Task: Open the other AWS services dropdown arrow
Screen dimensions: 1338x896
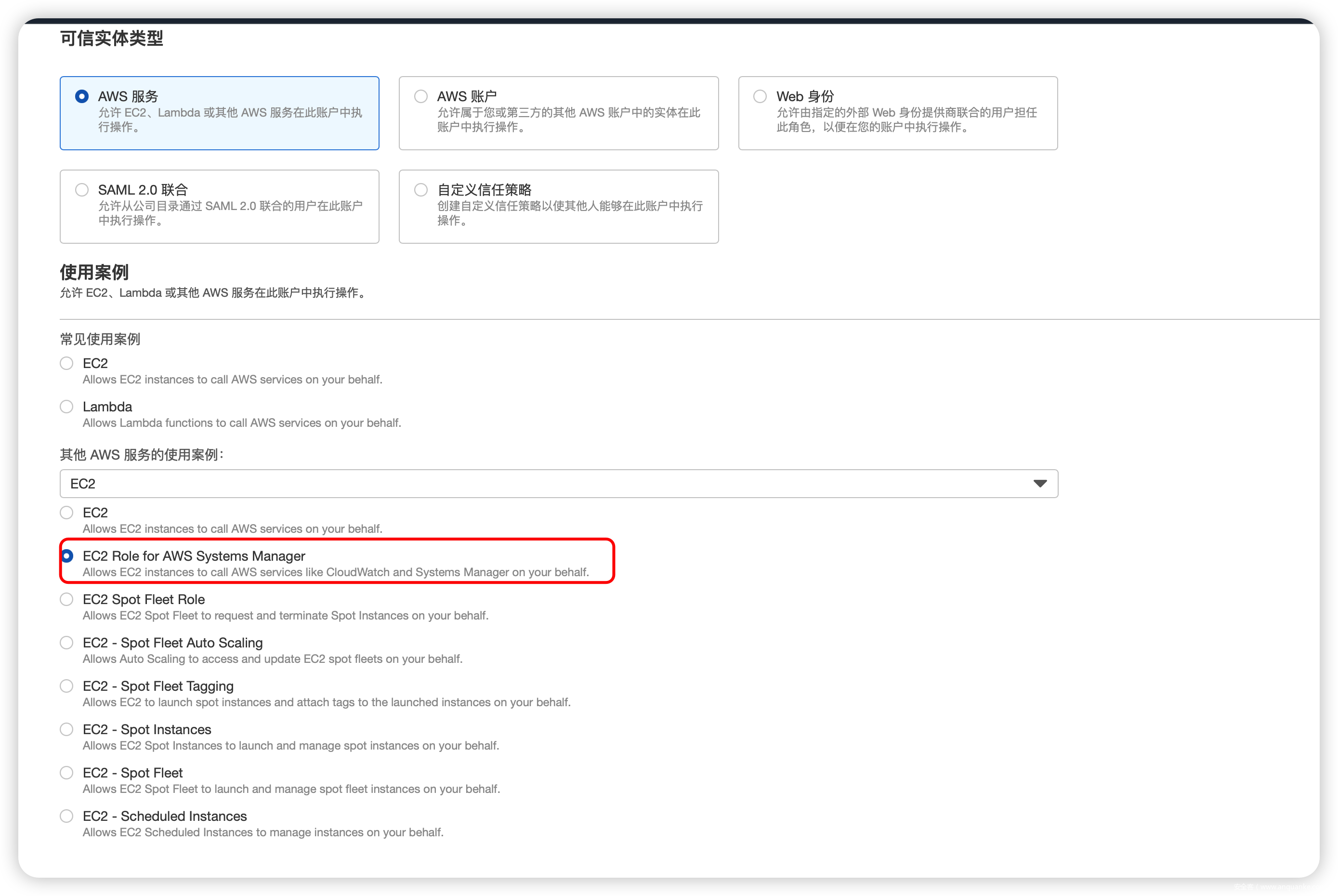Action: click(1039, 484)
